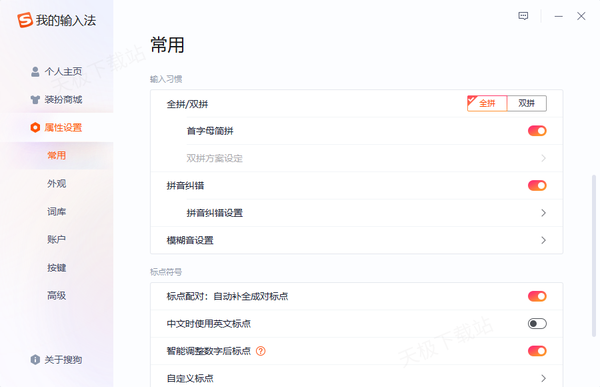Screen dimensions: 600x387
Task: Expand 双拼方案设定 chevron
Action: point(543,158)
